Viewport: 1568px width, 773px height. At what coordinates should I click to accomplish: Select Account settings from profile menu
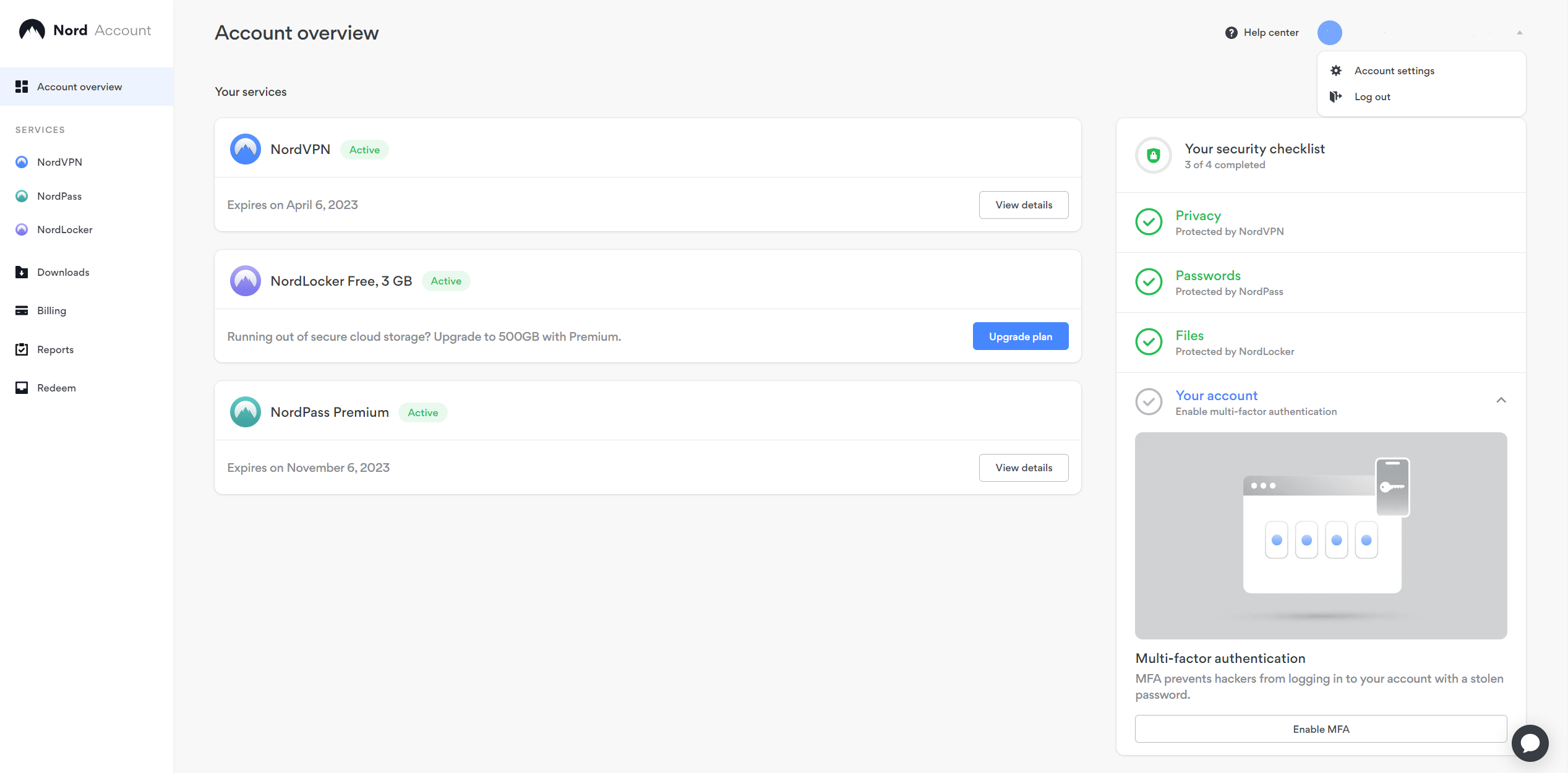[1394, 71]
